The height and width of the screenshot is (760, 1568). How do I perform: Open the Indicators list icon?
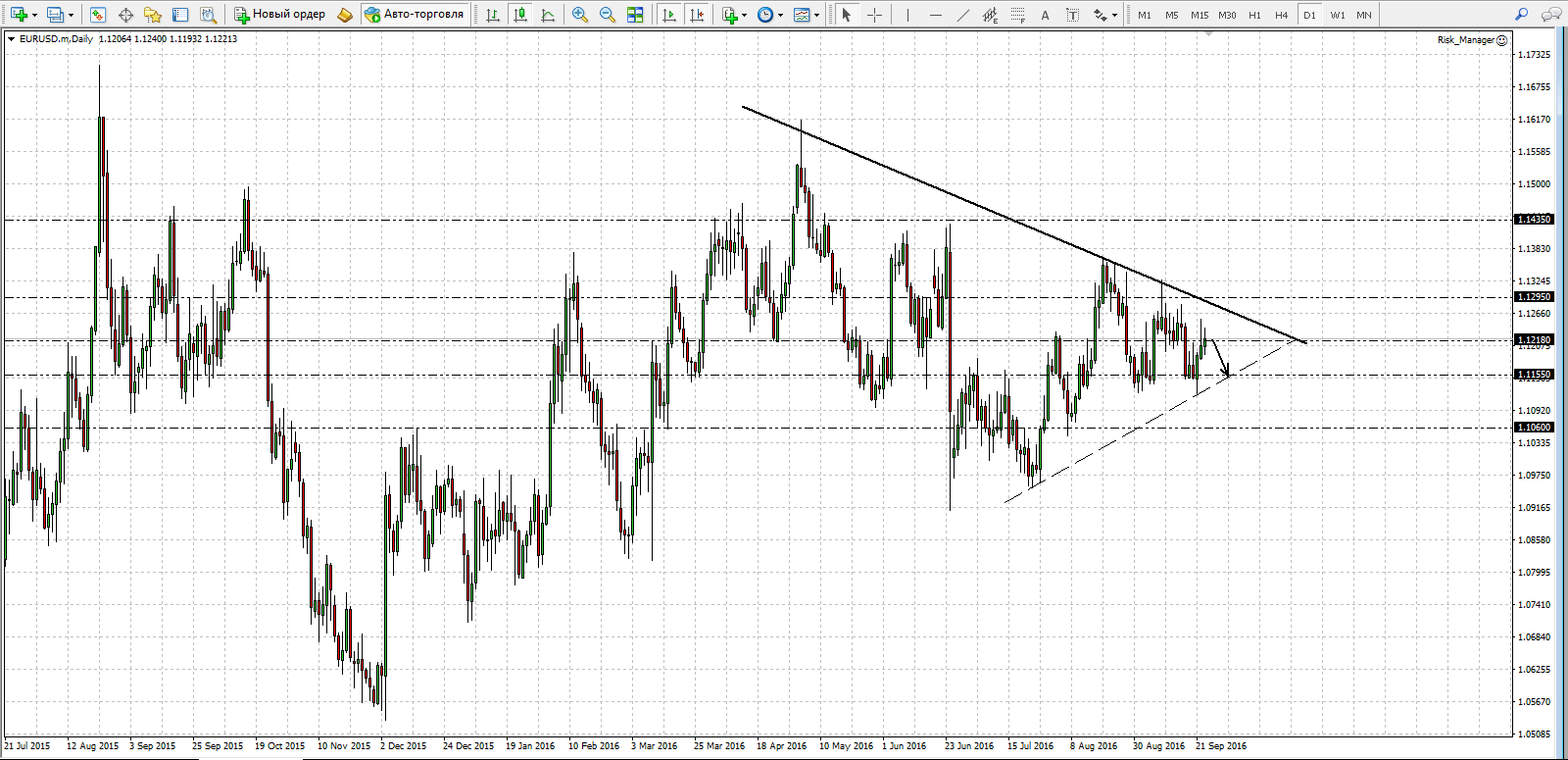(x=729, y=15)
